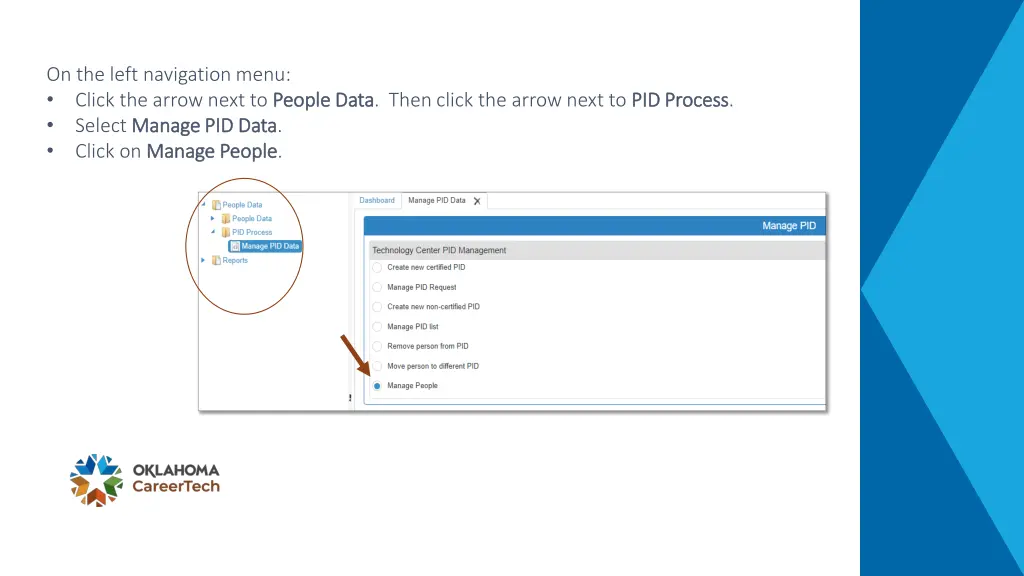Screen dimensions: 1024x576
Task: Expand the Reports tree arrow
Action: pos(203,260)
